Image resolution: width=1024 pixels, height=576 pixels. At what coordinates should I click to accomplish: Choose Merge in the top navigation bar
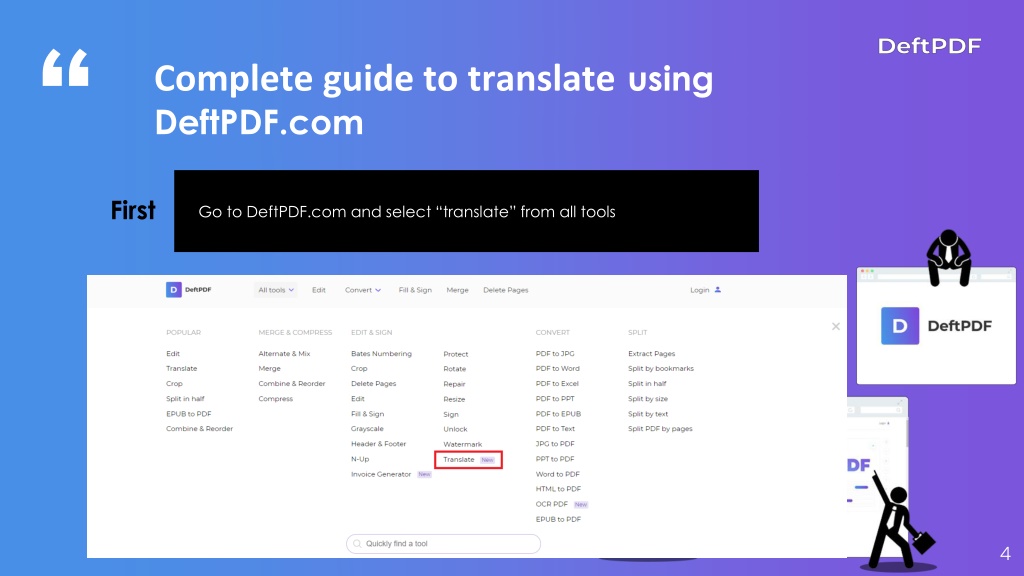click(457, 290)
